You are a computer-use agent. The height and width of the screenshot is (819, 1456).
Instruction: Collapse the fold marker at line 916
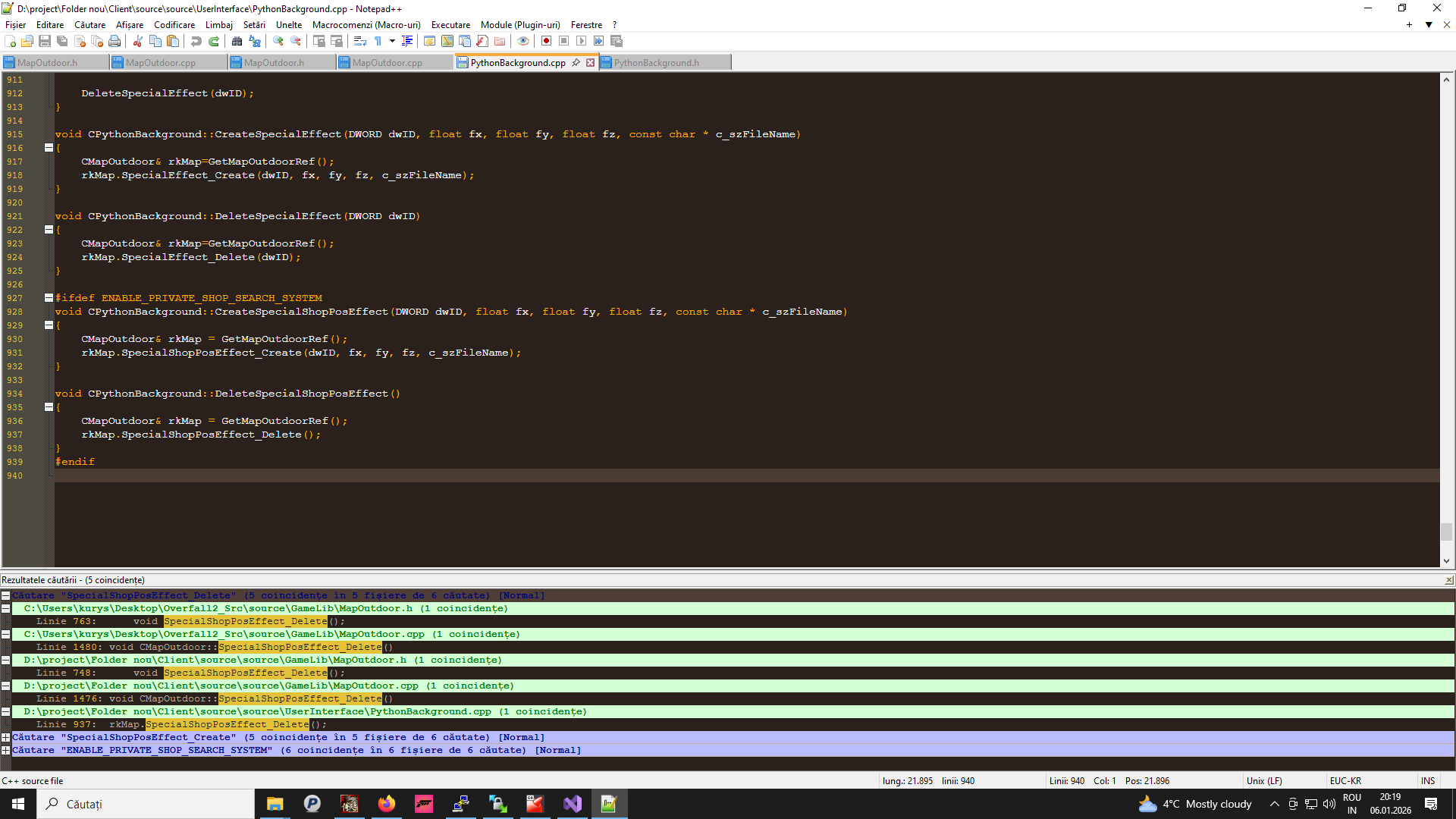[49, 148]
